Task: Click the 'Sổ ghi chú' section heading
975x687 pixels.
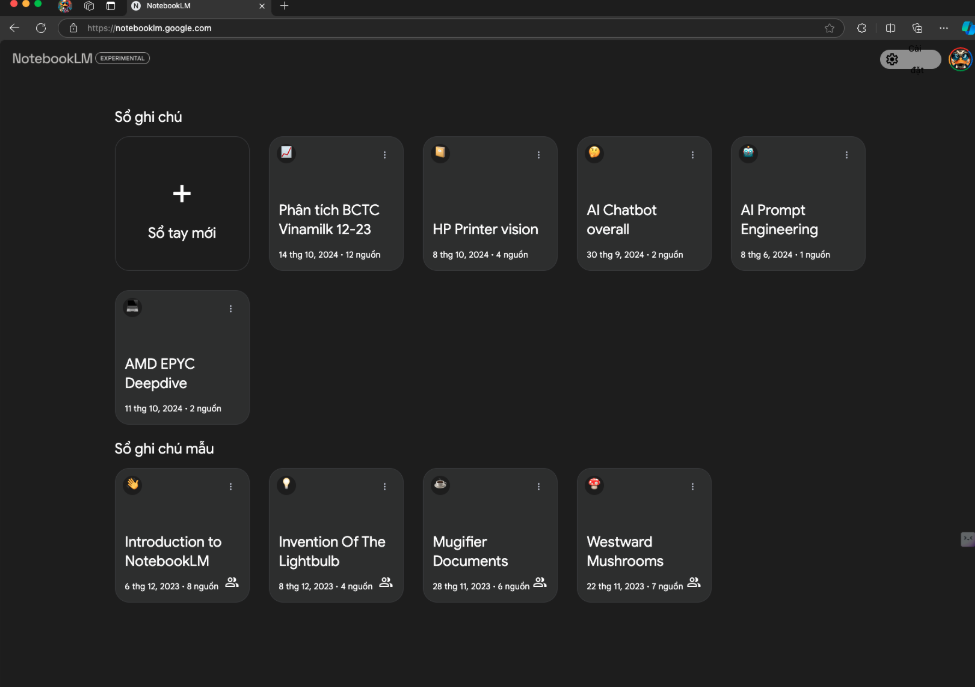Action: tap(148, 117)
